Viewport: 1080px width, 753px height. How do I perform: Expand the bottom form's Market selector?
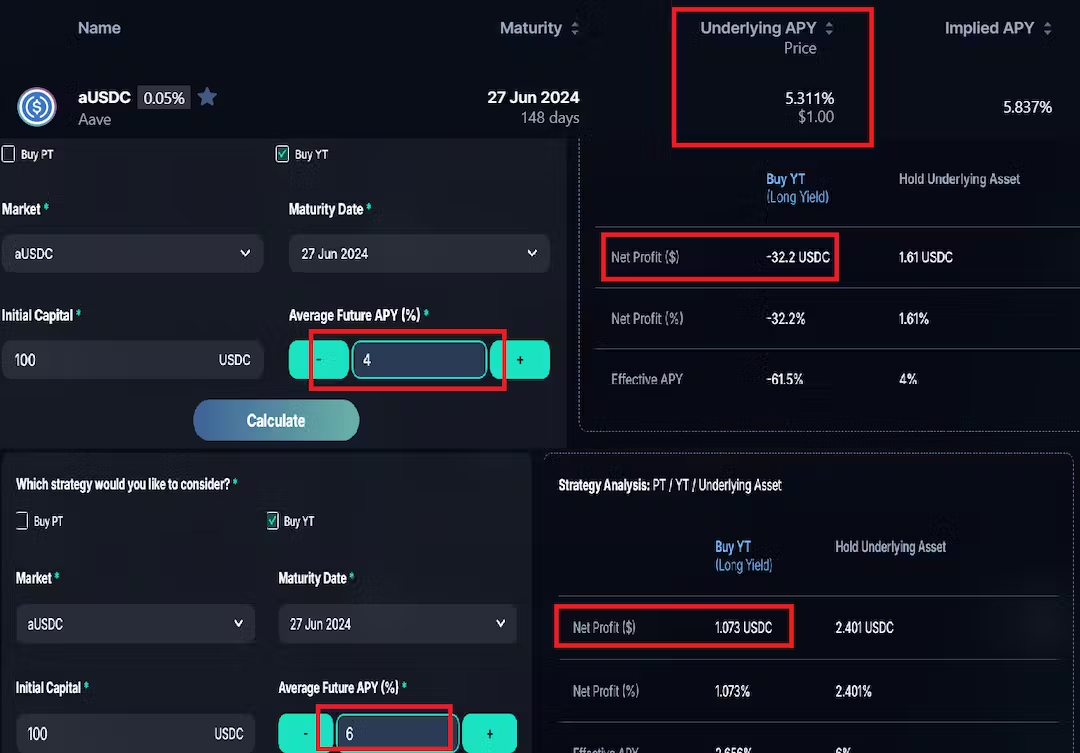135,623
